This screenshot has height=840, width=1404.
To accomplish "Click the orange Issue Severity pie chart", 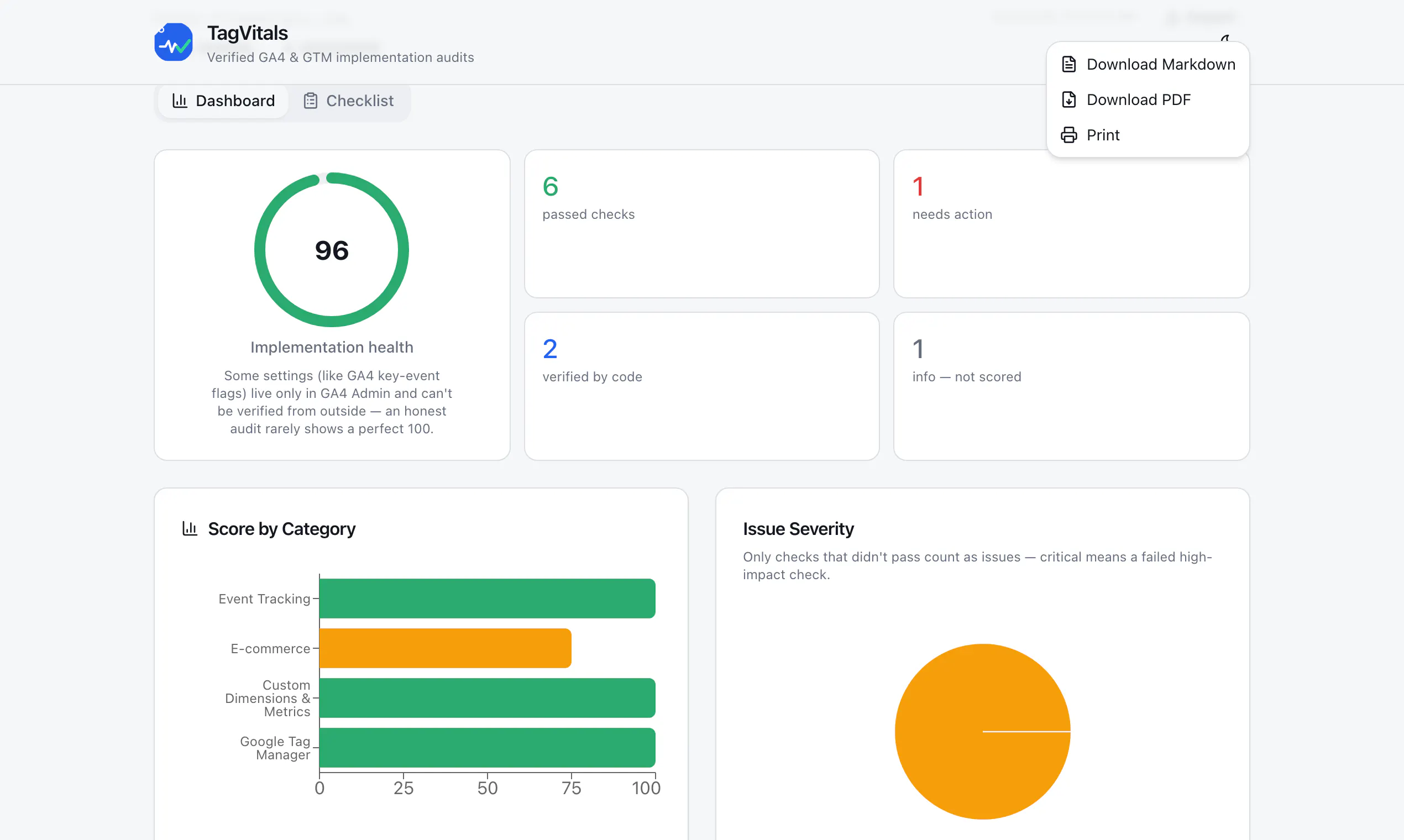I will point(983,731).
